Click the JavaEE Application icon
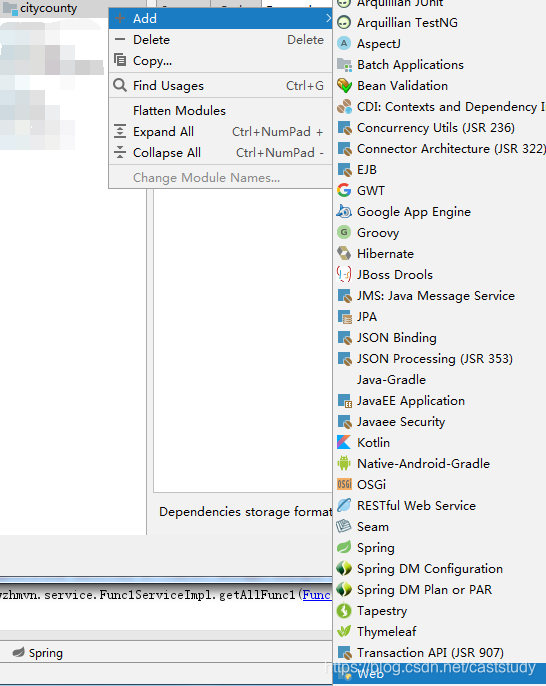 click(344, 401)
